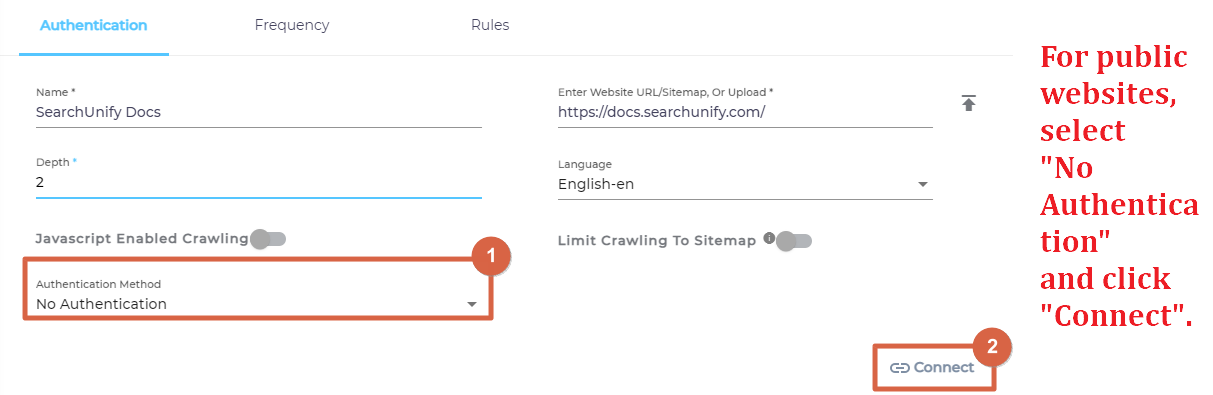This screenshot has height=395, width=1213.
Task: Click the Javascript Enabled Crawling label
Action: 141,239
